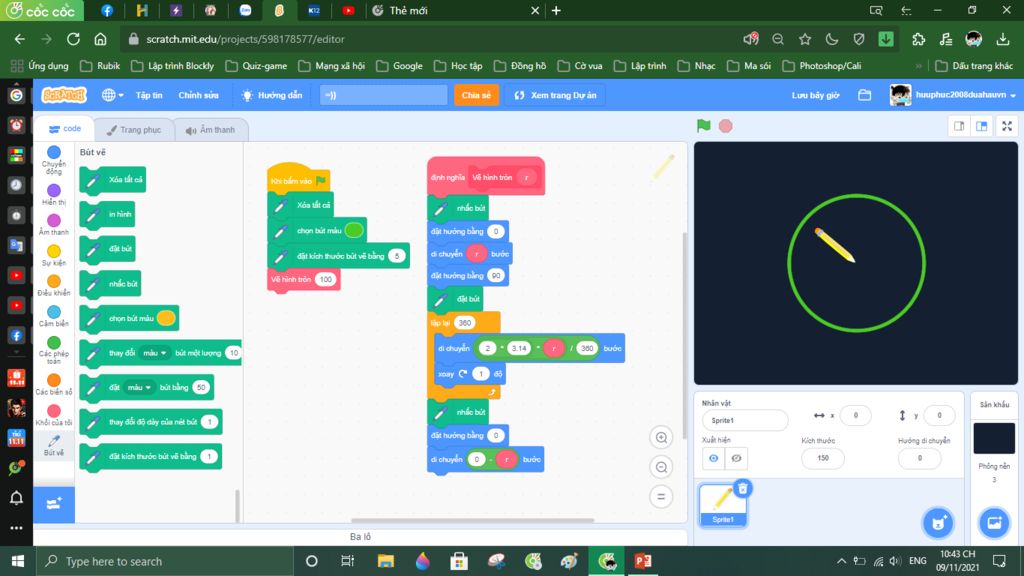Switch to the Trang phục tab
Screen dimensions: 1024x576
click(x=134, y=130)
